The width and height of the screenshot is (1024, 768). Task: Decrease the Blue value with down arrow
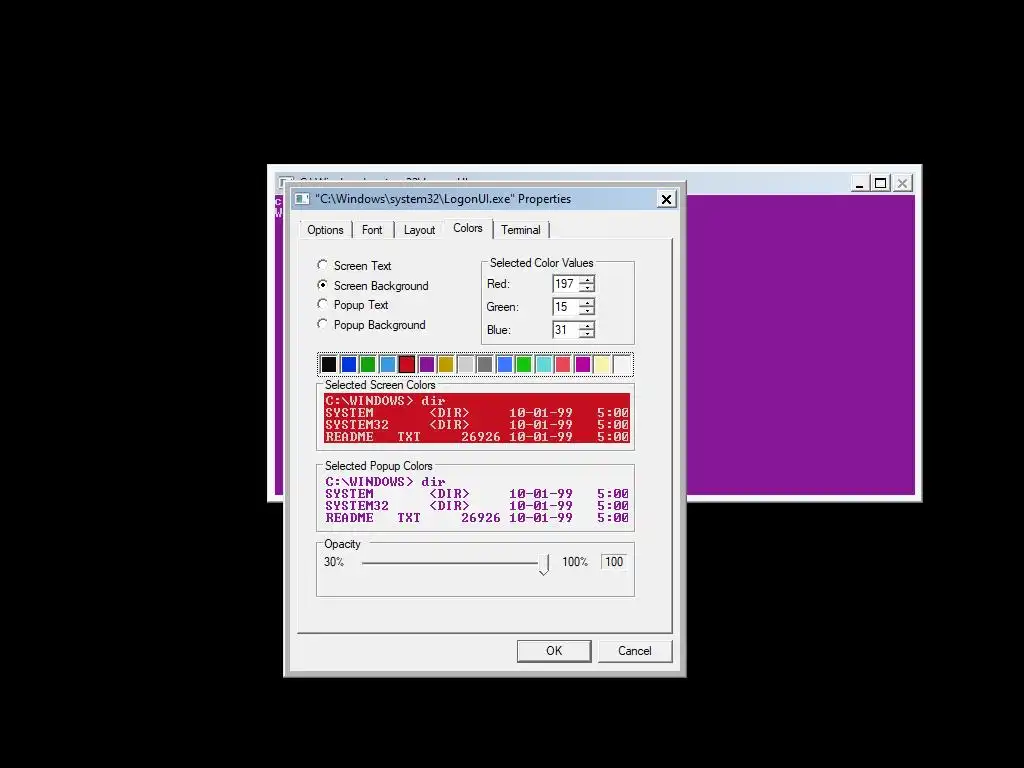point(587,334)
